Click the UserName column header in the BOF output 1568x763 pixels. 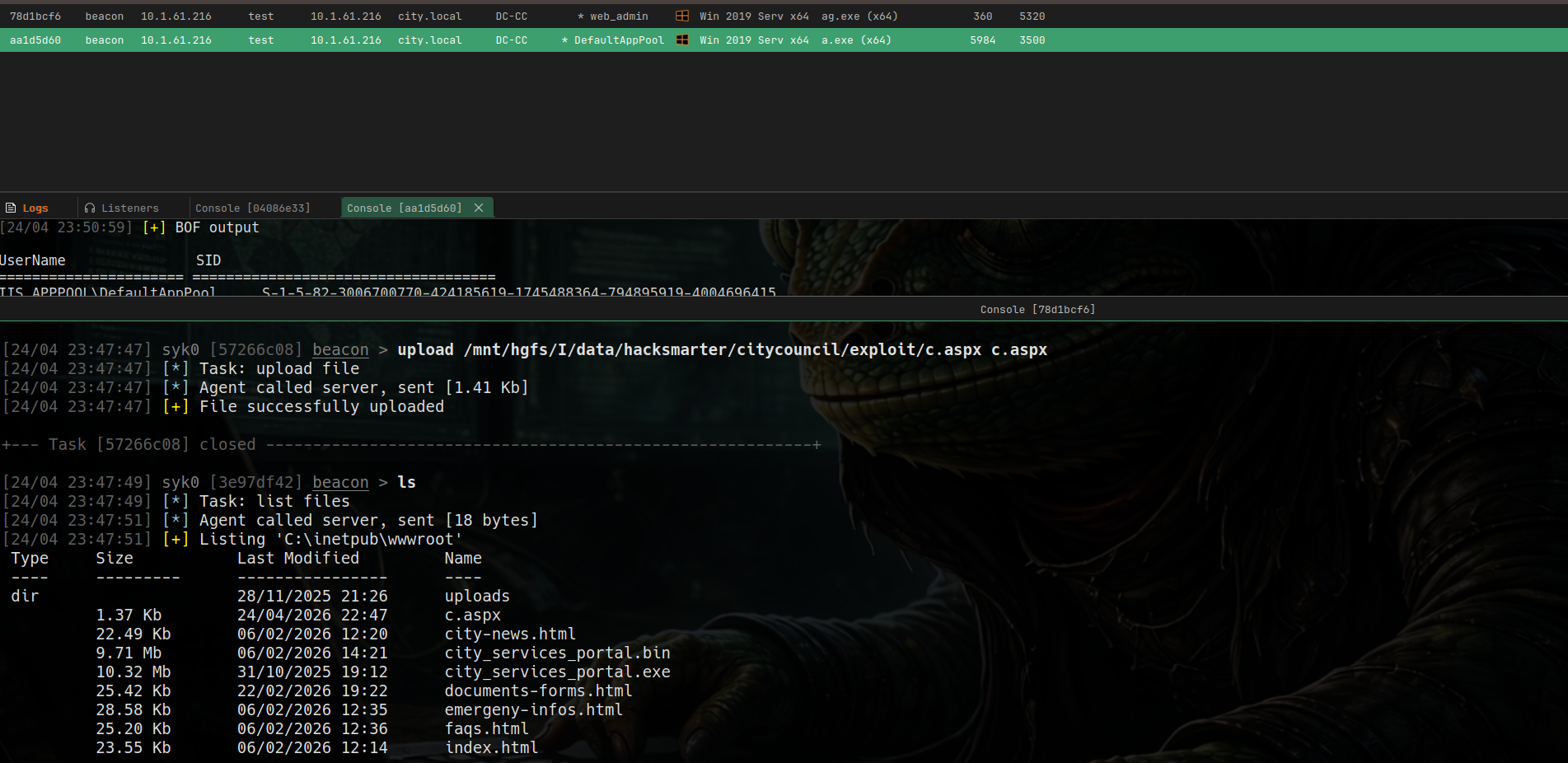(33, 260)
